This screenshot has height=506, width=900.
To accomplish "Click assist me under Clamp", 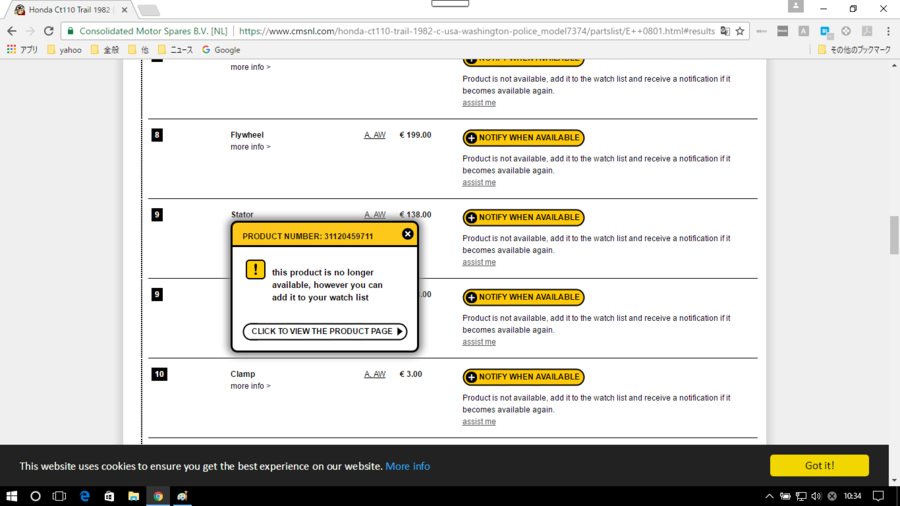I will [x=479, y=422].
